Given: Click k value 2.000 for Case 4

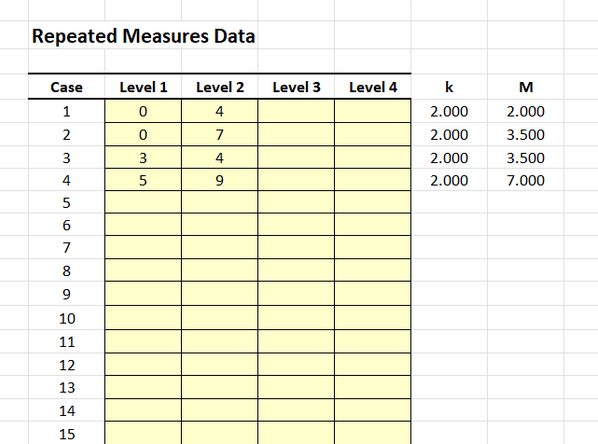Looking at the screenshot, I should [x=449, y=180].
